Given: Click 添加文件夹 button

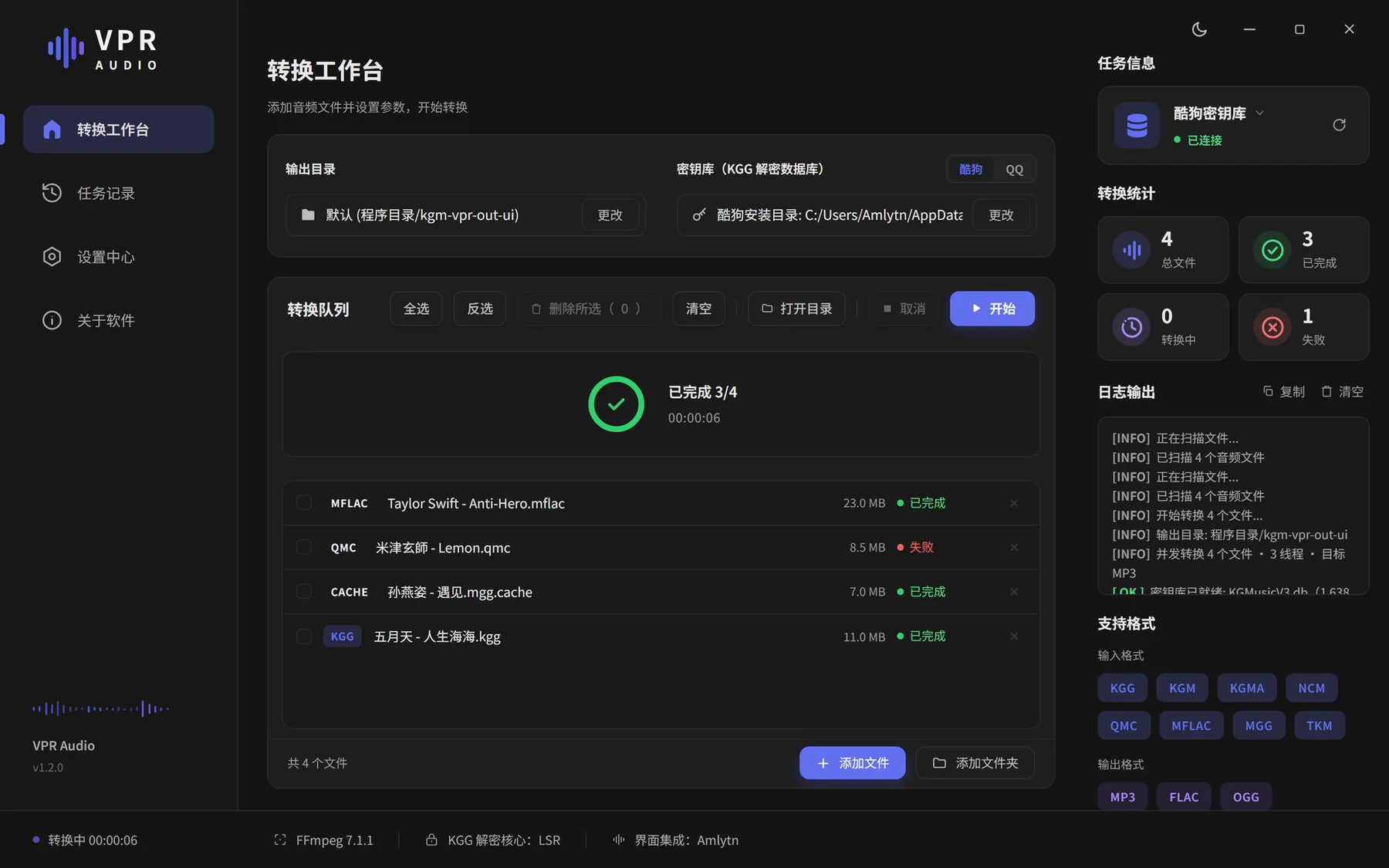Looking at the screenshot, I should pyautogui.click(x=975, y=763).
